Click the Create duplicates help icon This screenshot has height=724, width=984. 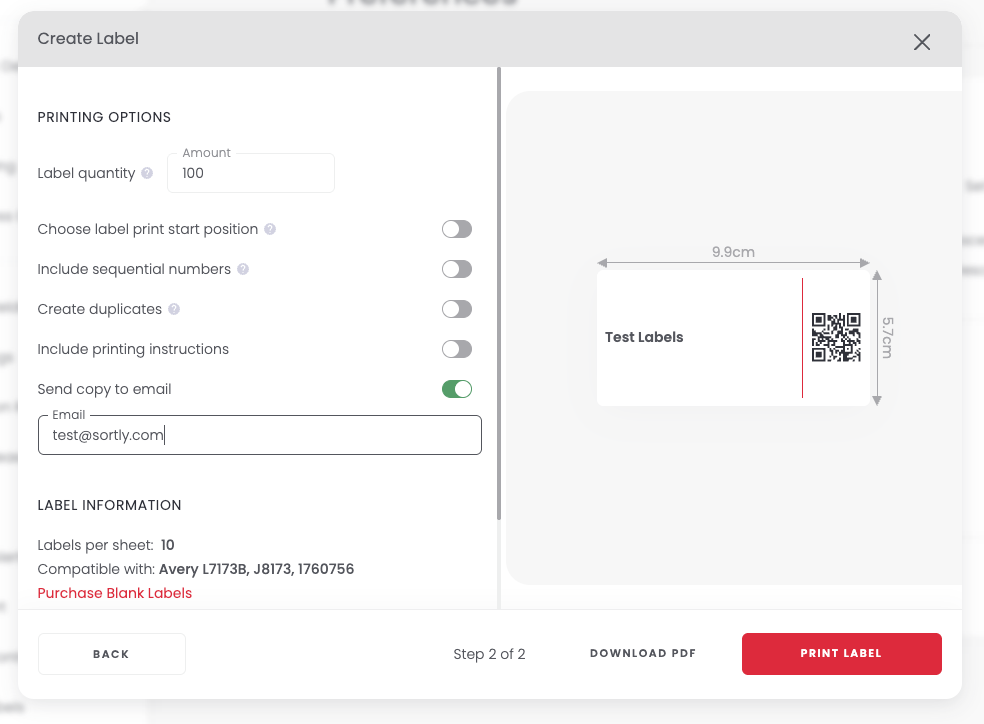coord(174,309)
